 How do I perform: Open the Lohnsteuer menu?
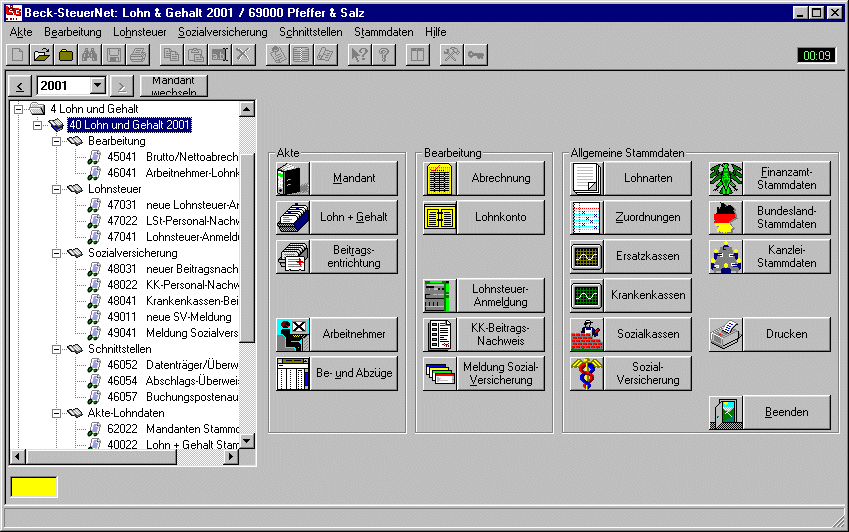140,32
